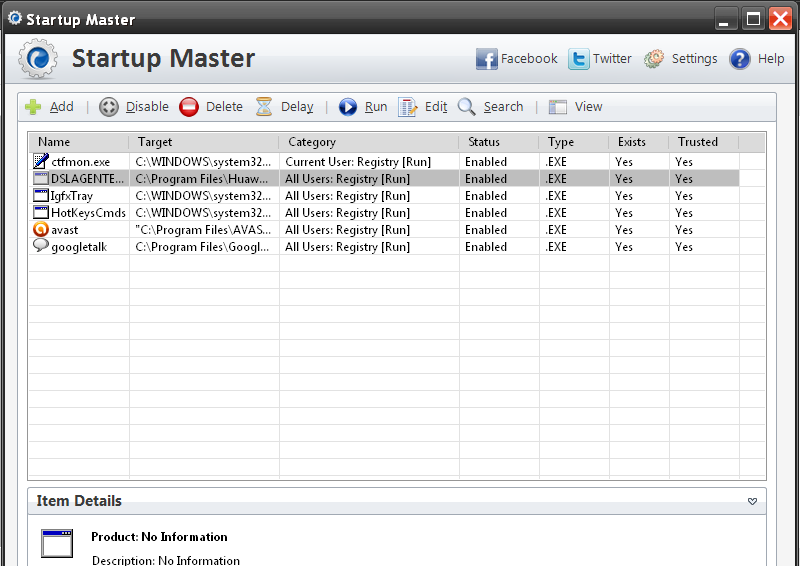800x566 pixels.
Task: Click the title bar app icon
Action: click(x=15, y=18)
